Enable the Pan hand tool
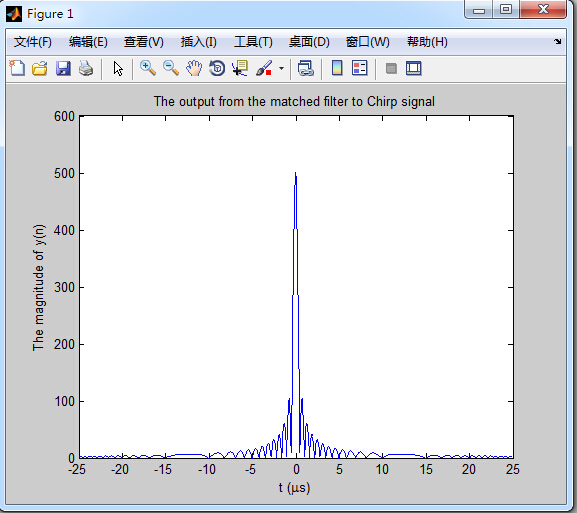 (194, 68)
